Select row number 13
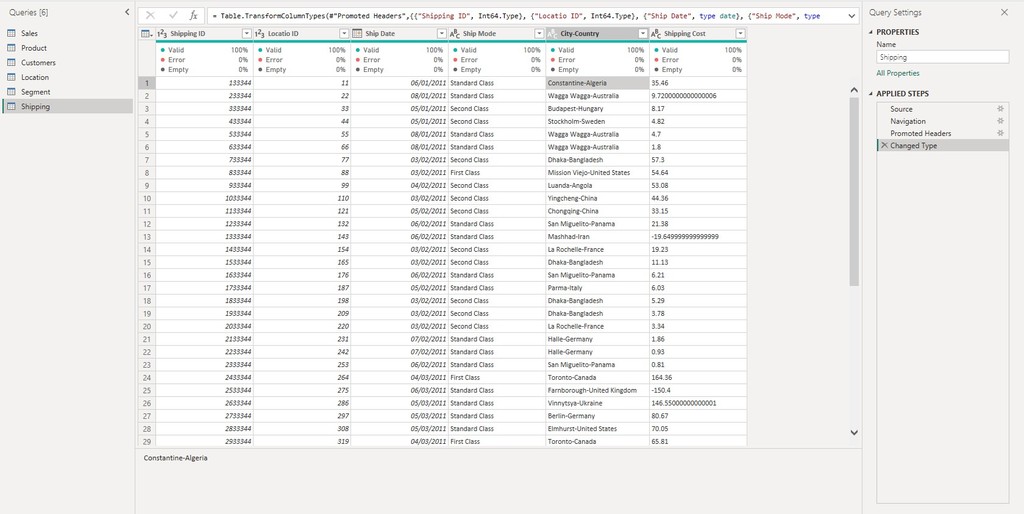Image resolution: width=1024 pixels, height=514 pixels. click(147, 236)
